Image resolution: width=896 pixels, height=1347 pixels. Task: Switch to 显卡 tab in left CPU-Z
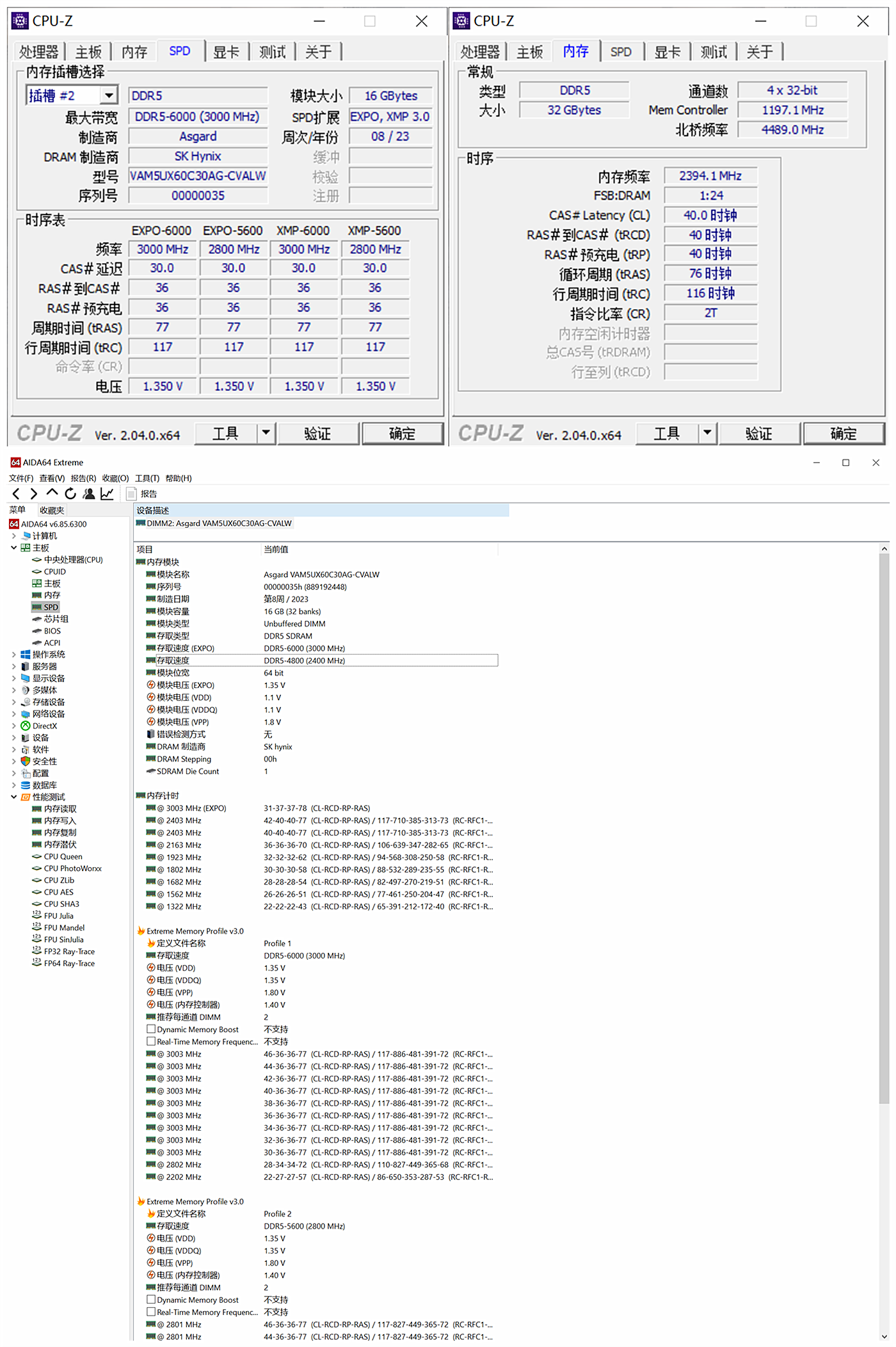(226, 52)
